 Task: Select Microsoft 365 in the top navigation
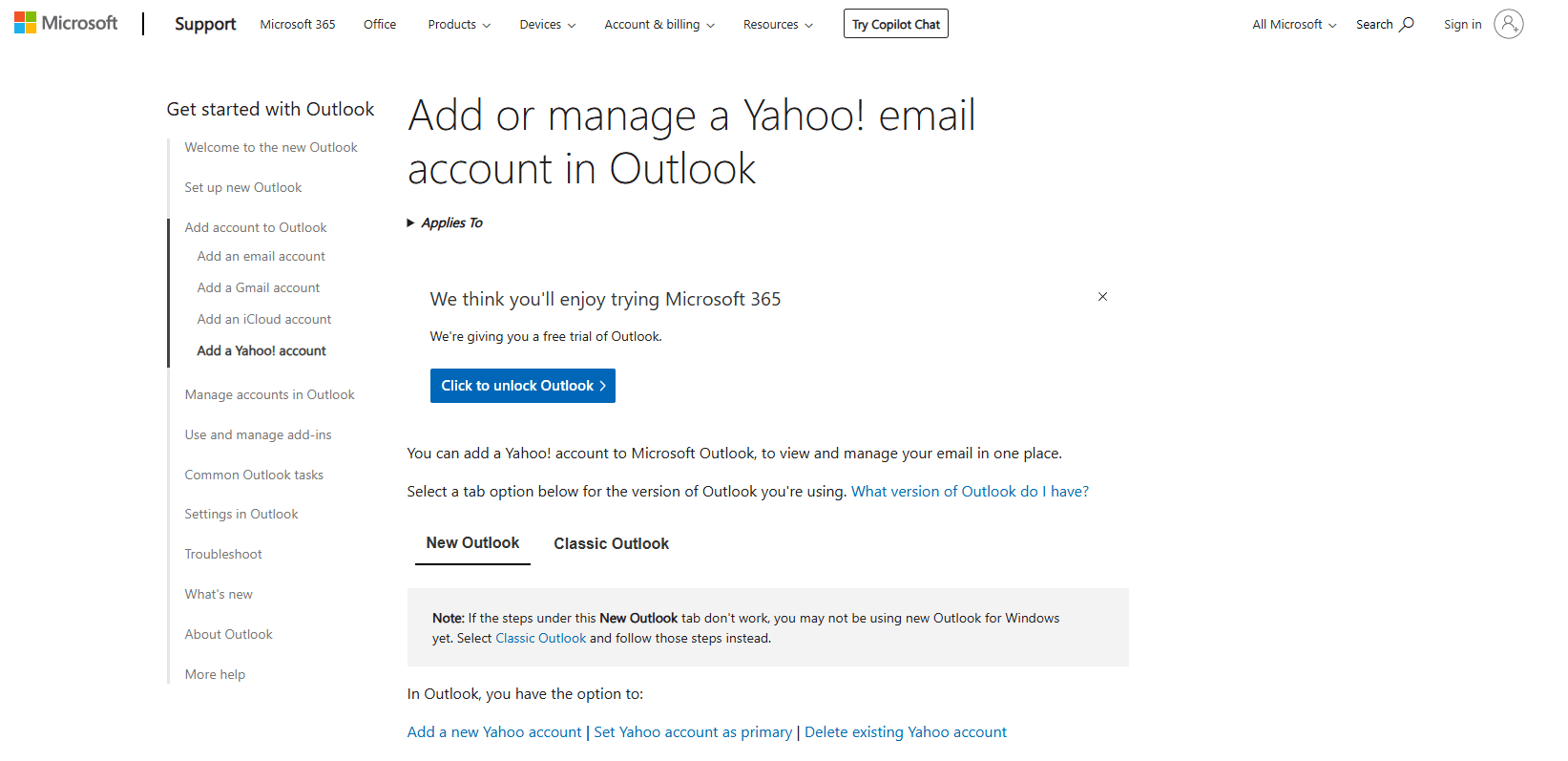pyautogui.click(x=298, y=25)
